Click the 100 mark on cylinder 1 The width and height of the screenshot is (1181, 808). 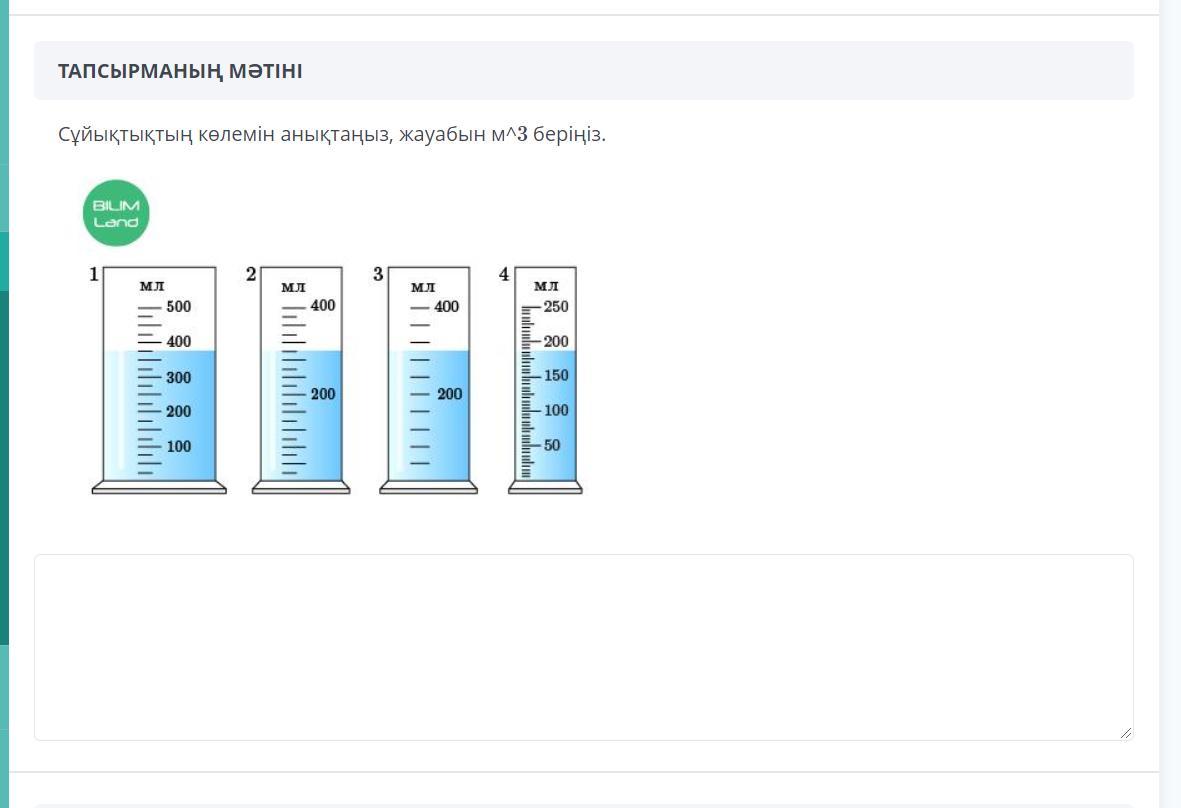[x=178, y=446]
